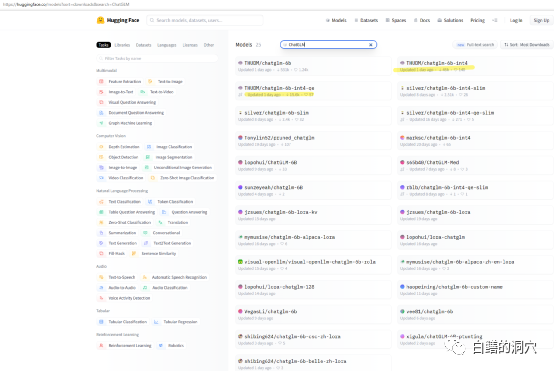
Task: Open the VegasLi/chatglm-6b model card
Action: (313, 315)
